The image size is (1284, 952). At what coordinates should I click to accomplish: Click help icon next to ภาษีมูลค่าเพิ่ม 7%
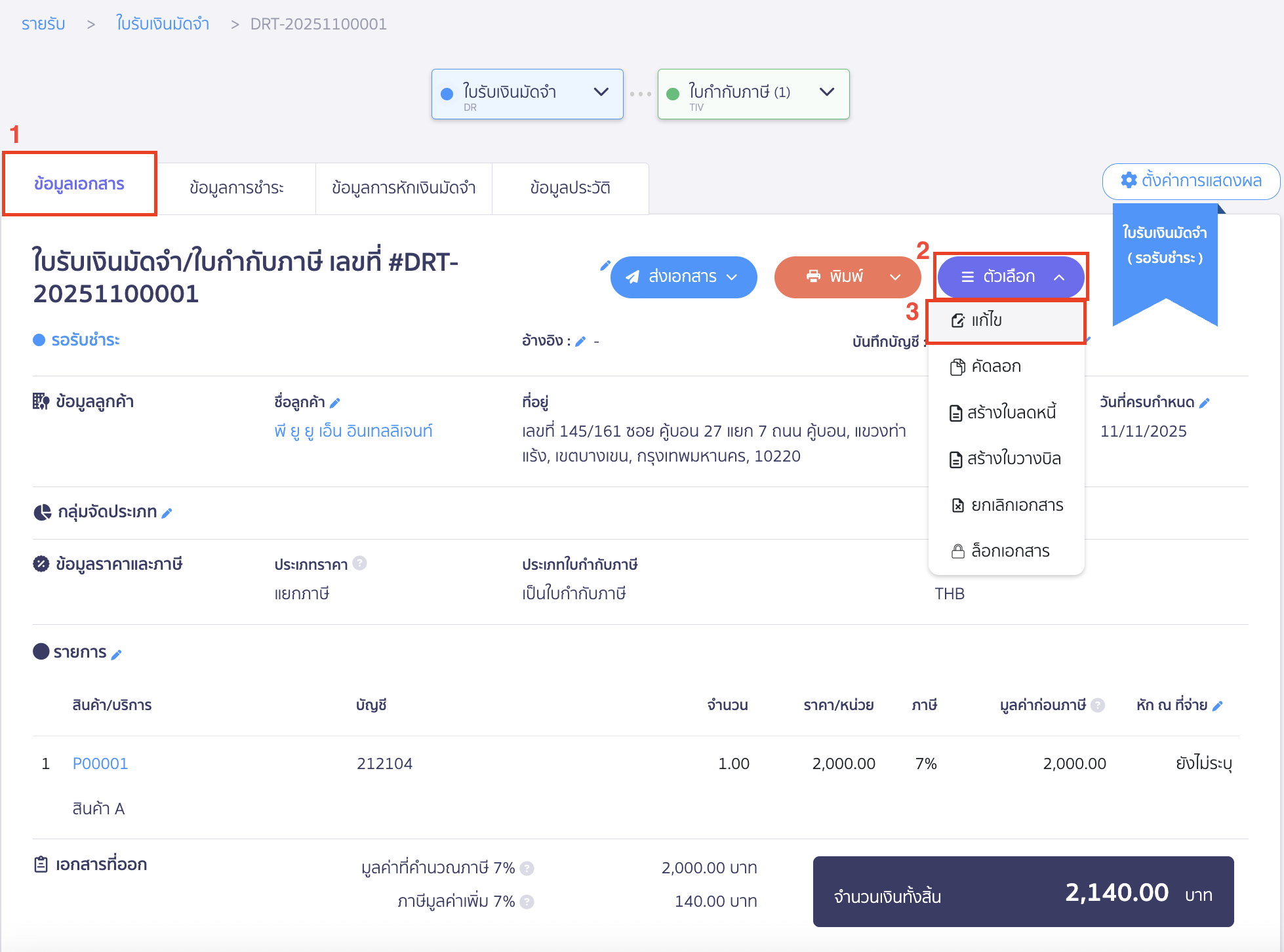[527, 902]
